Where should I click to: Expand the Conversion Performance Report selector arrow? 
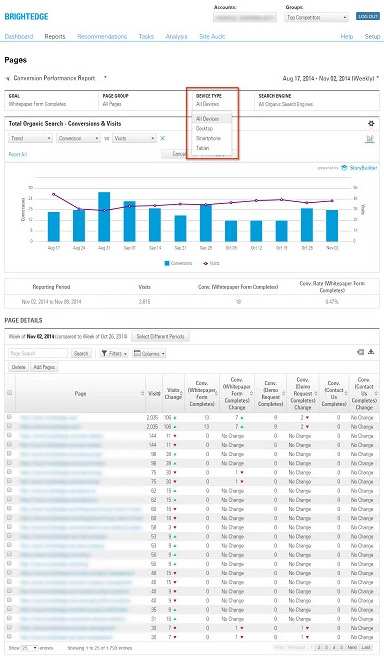(105, 78)
